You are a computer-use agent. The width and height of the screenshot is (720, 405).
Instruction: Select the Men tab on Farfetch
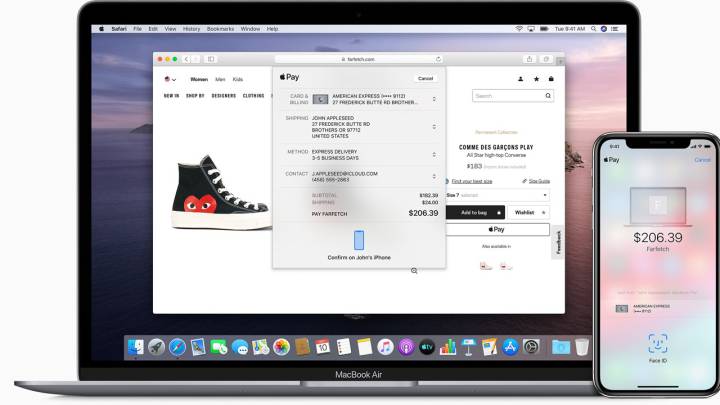pos(220,79)
